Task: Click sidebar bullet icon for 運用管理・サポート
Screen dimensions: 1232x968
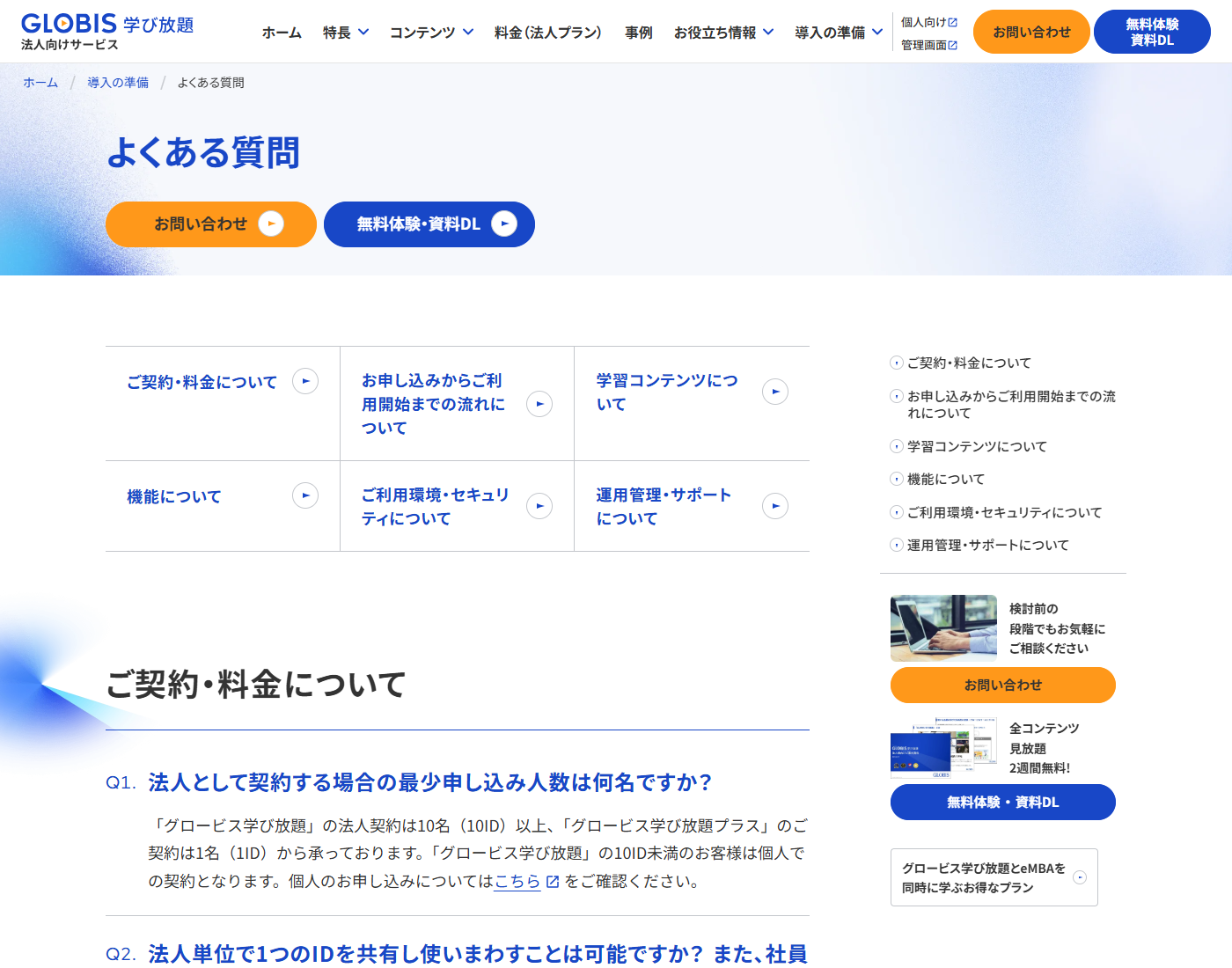Action: (x=897, y=545)
